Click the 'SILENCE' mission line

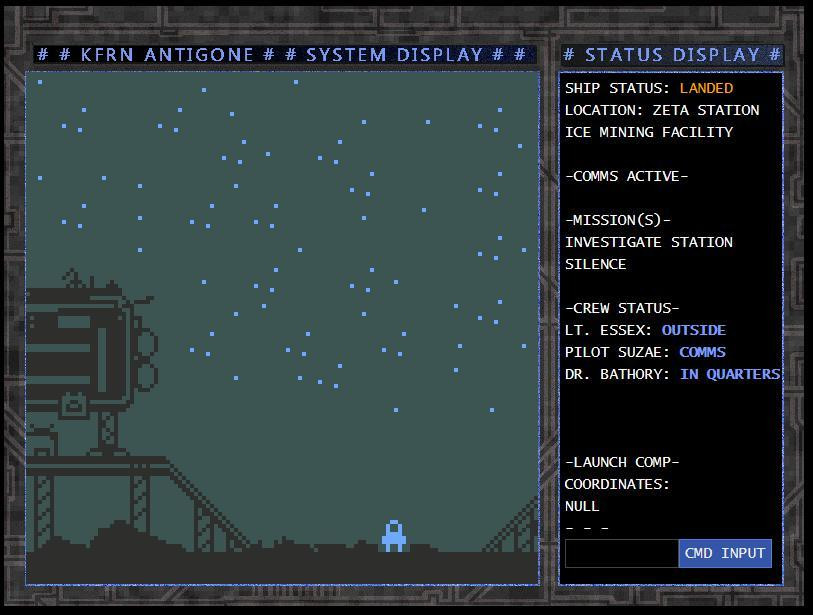595,264
